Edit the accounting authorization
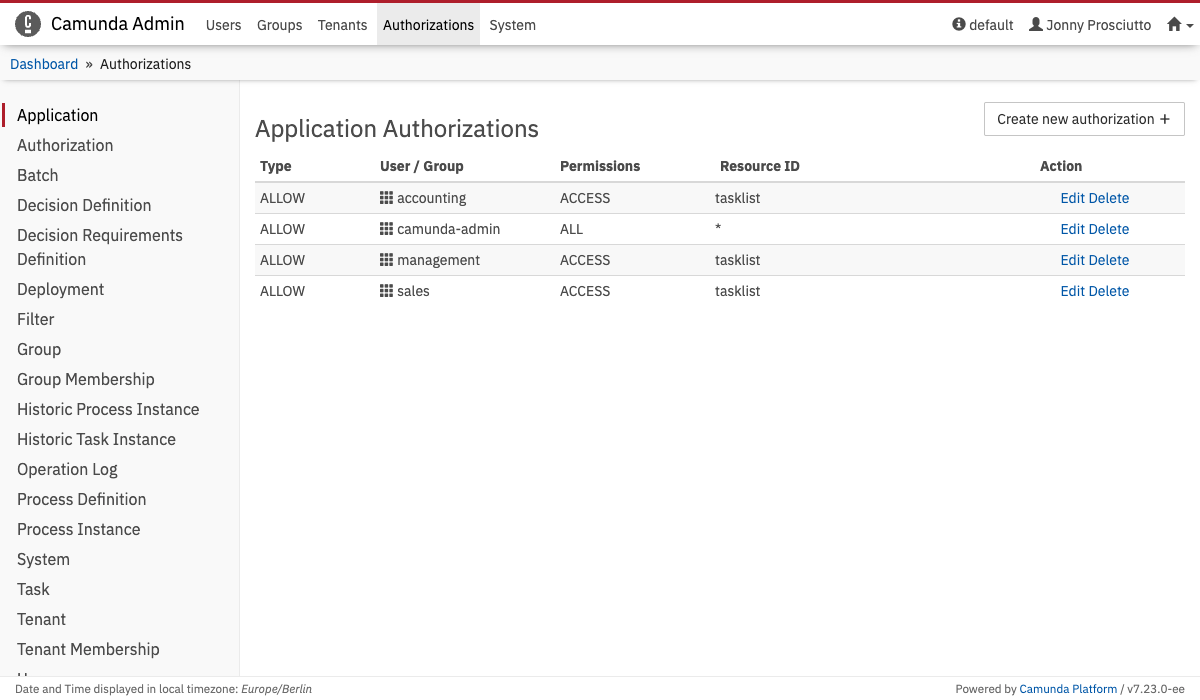This screenshot has width=1200, height=700. click(x=1072, y=198)
